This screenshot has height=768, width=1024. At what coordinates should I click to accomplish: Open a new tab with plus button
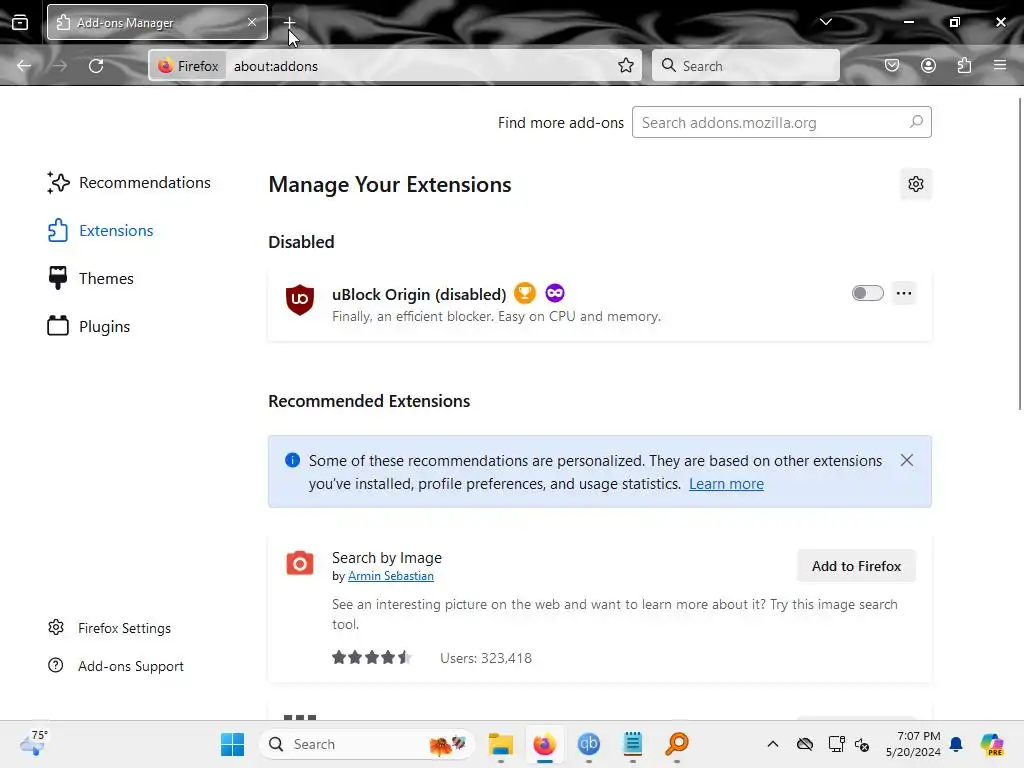[289, 23]
